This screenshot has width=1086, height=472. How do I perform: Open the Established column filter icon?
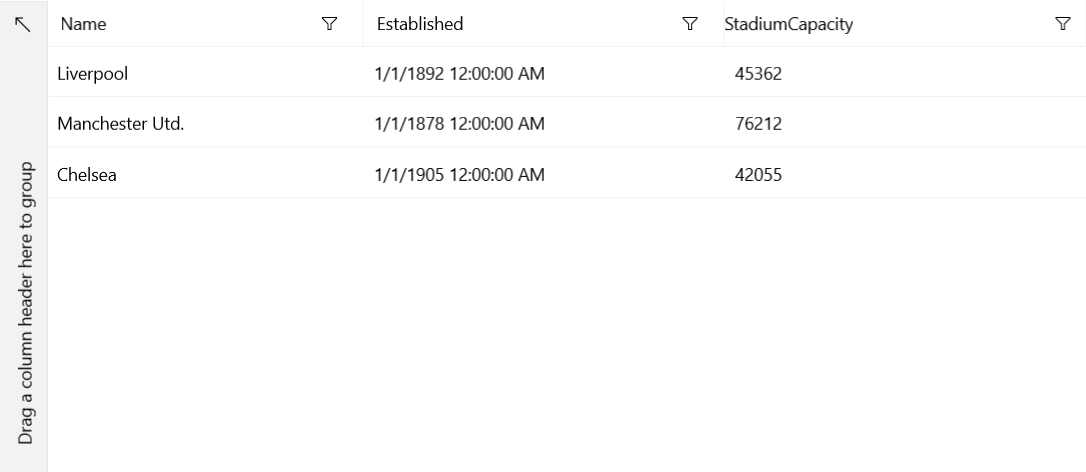[689, 24]
